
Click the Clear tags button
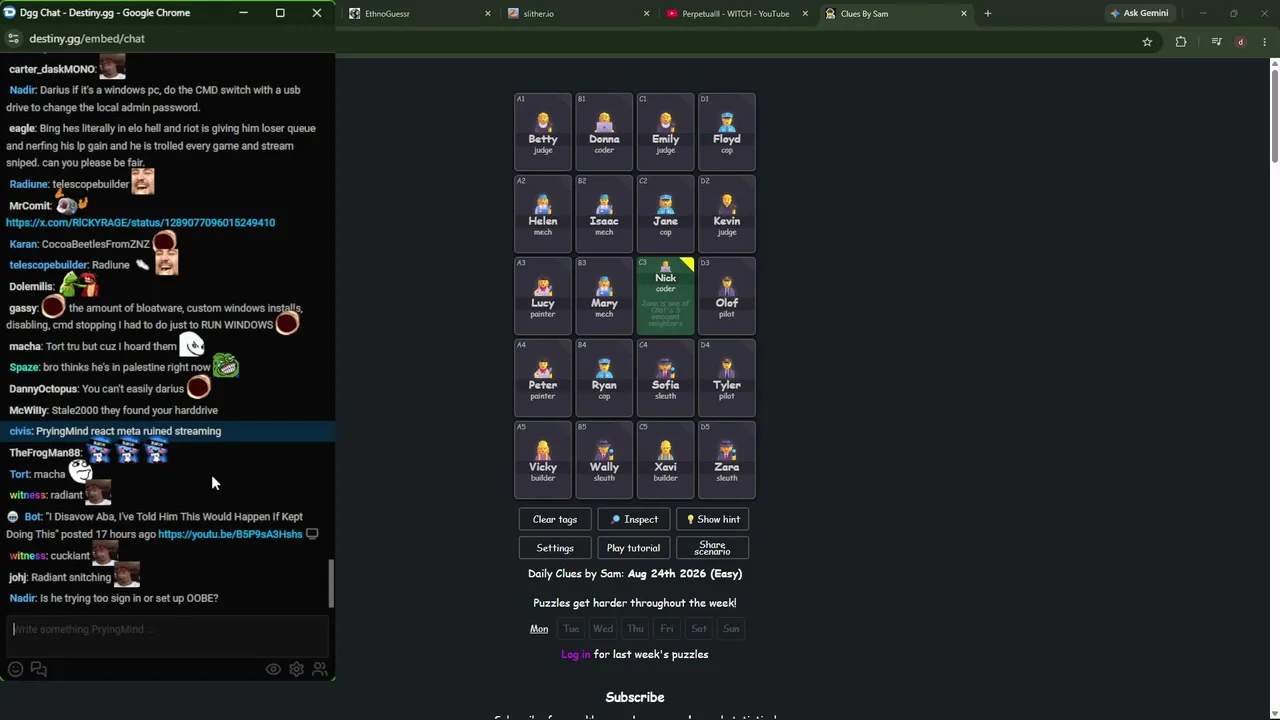click(555, 519)
